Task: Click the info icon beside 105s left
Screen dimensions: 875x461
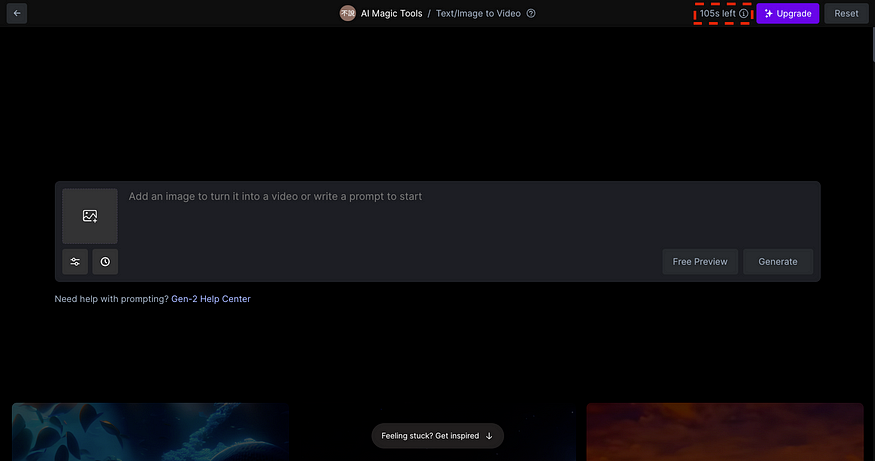Action: coord(744,13)
